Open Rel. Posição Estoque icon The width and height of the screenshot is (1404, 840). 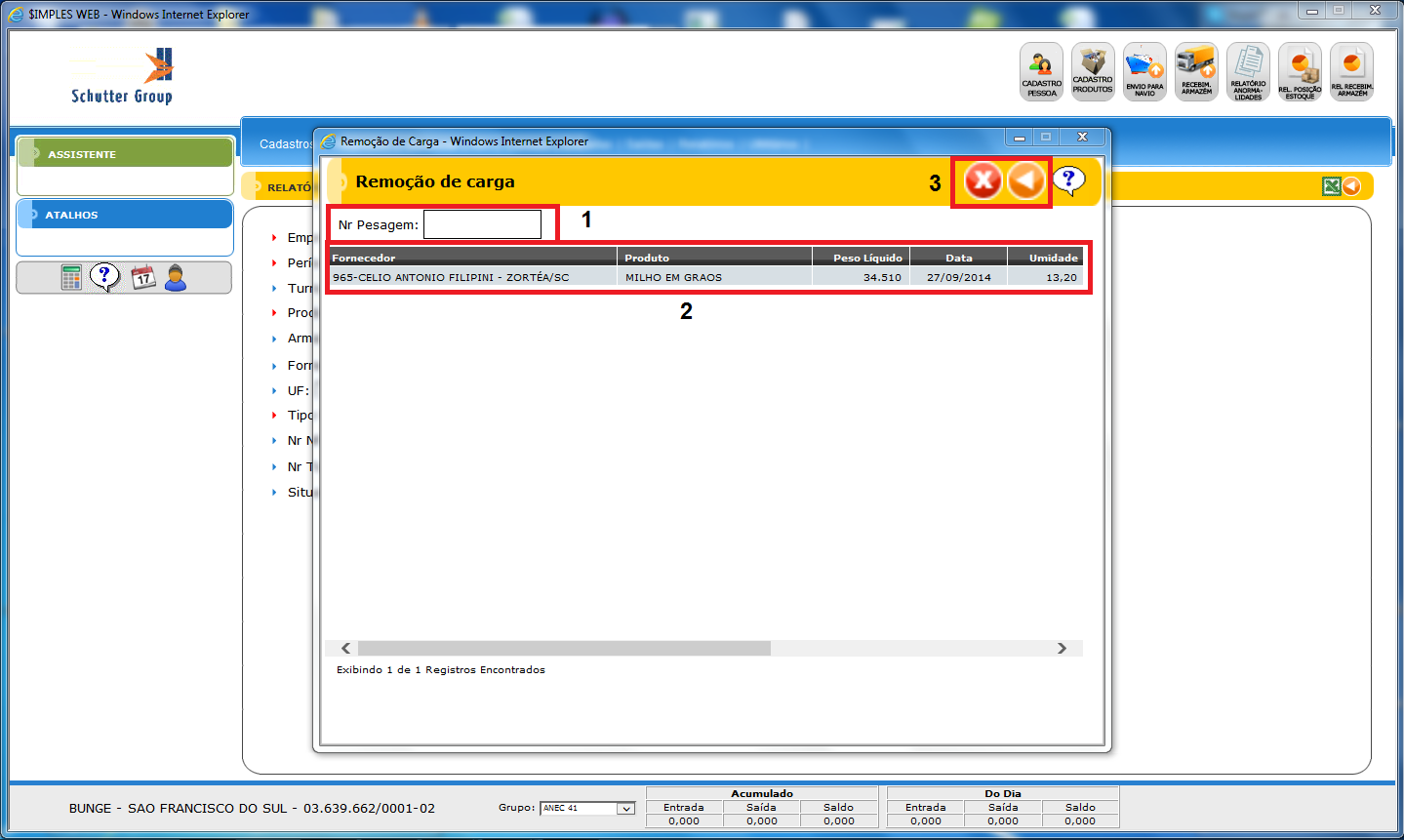point(1300,71)
